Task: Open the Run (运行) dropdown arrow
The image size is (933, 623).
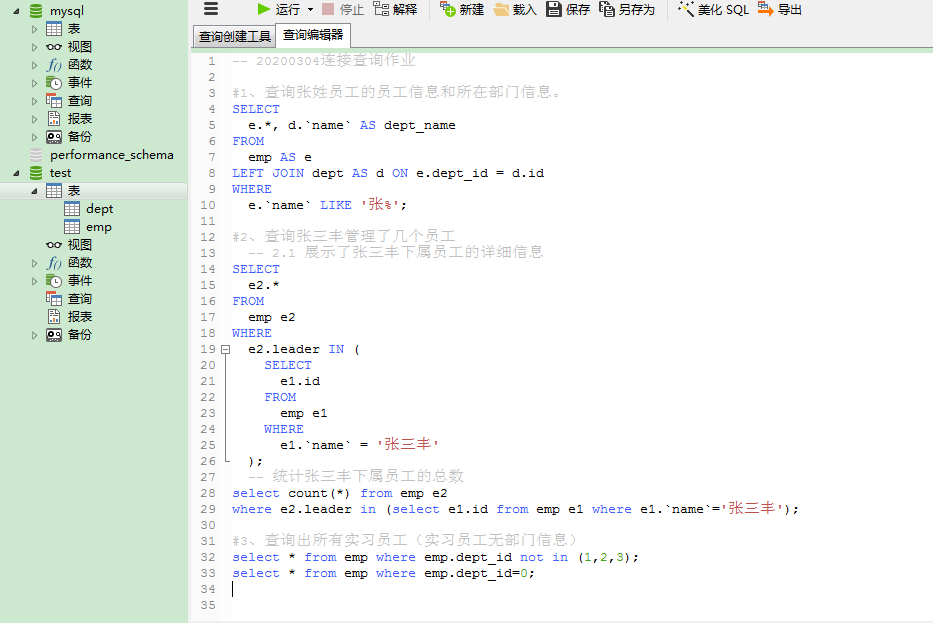Action: pyautogui.click(x=310, y=10)
